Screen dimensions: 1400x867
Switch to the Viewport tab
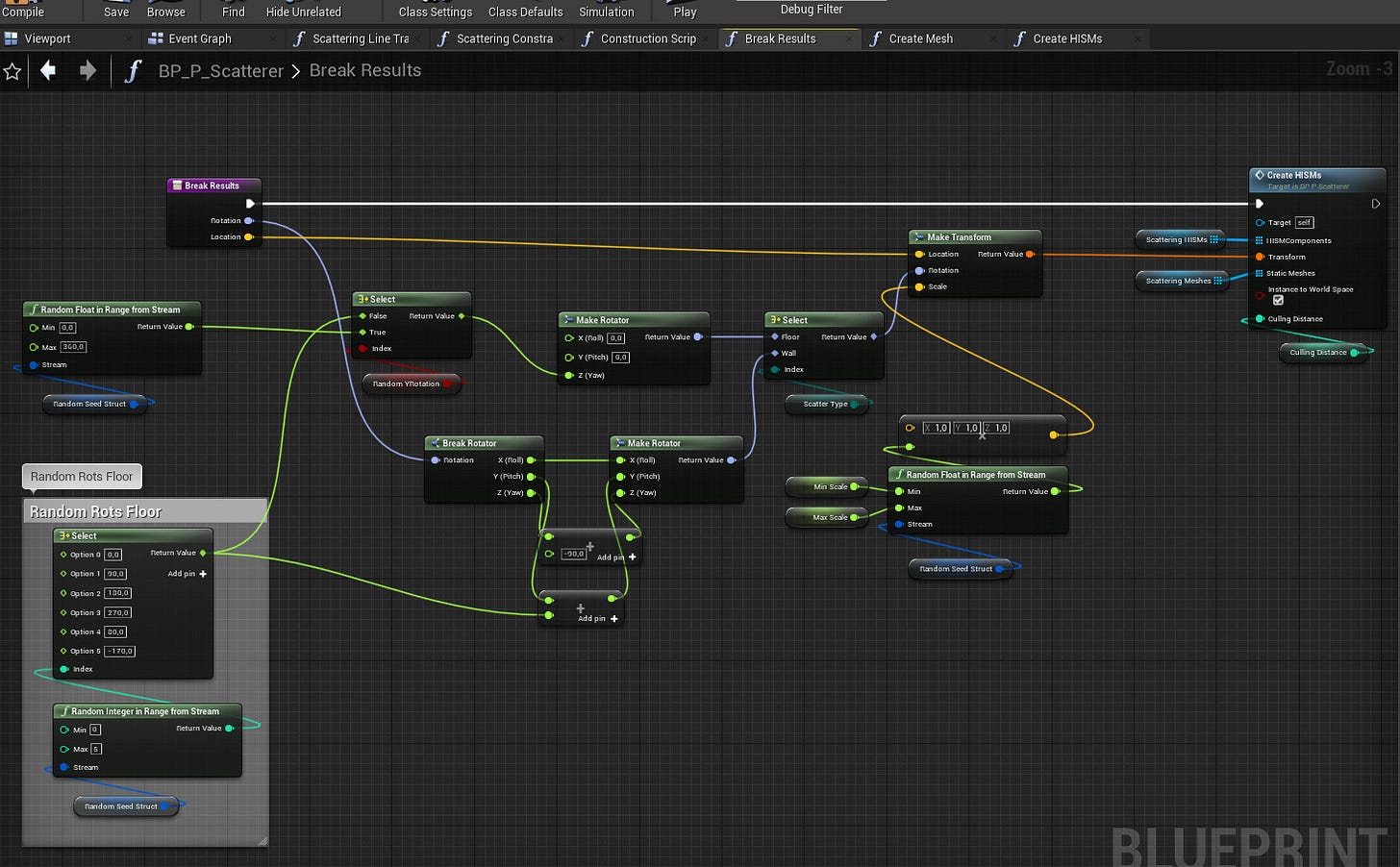coord(47,38)
